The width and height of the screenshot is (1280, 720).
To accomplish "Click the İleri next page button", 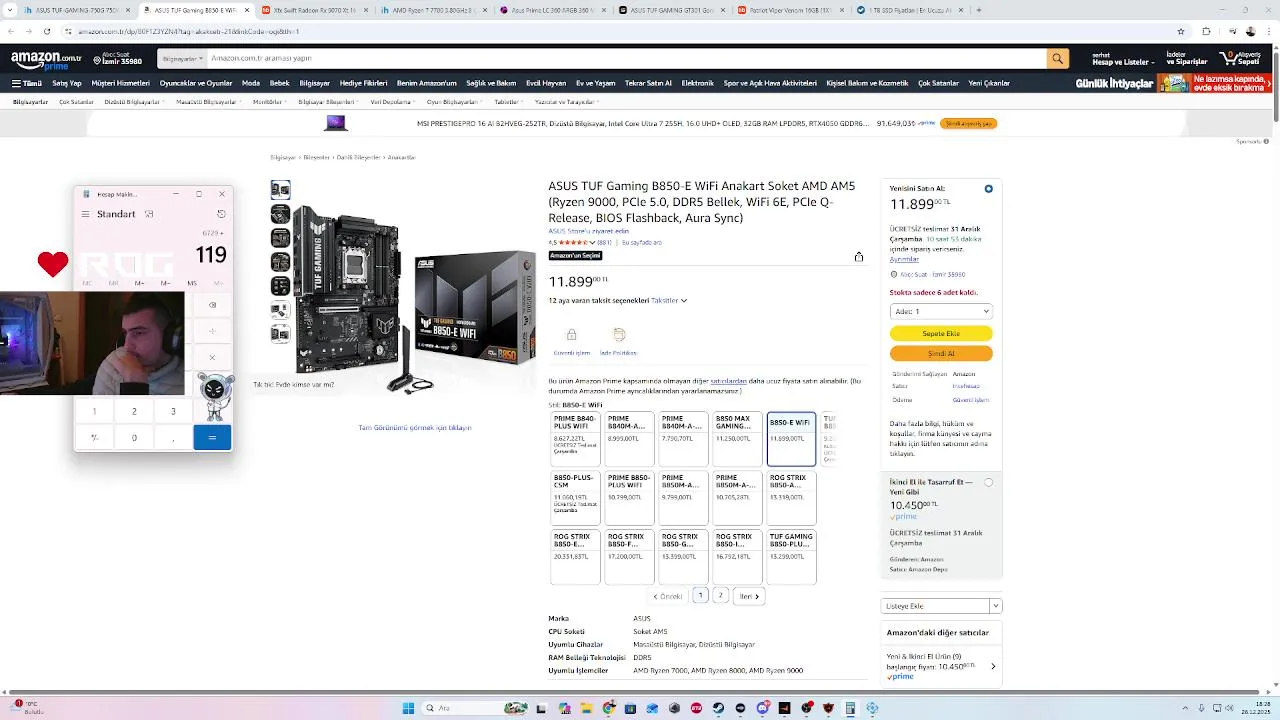I will (x=749, y=596).
